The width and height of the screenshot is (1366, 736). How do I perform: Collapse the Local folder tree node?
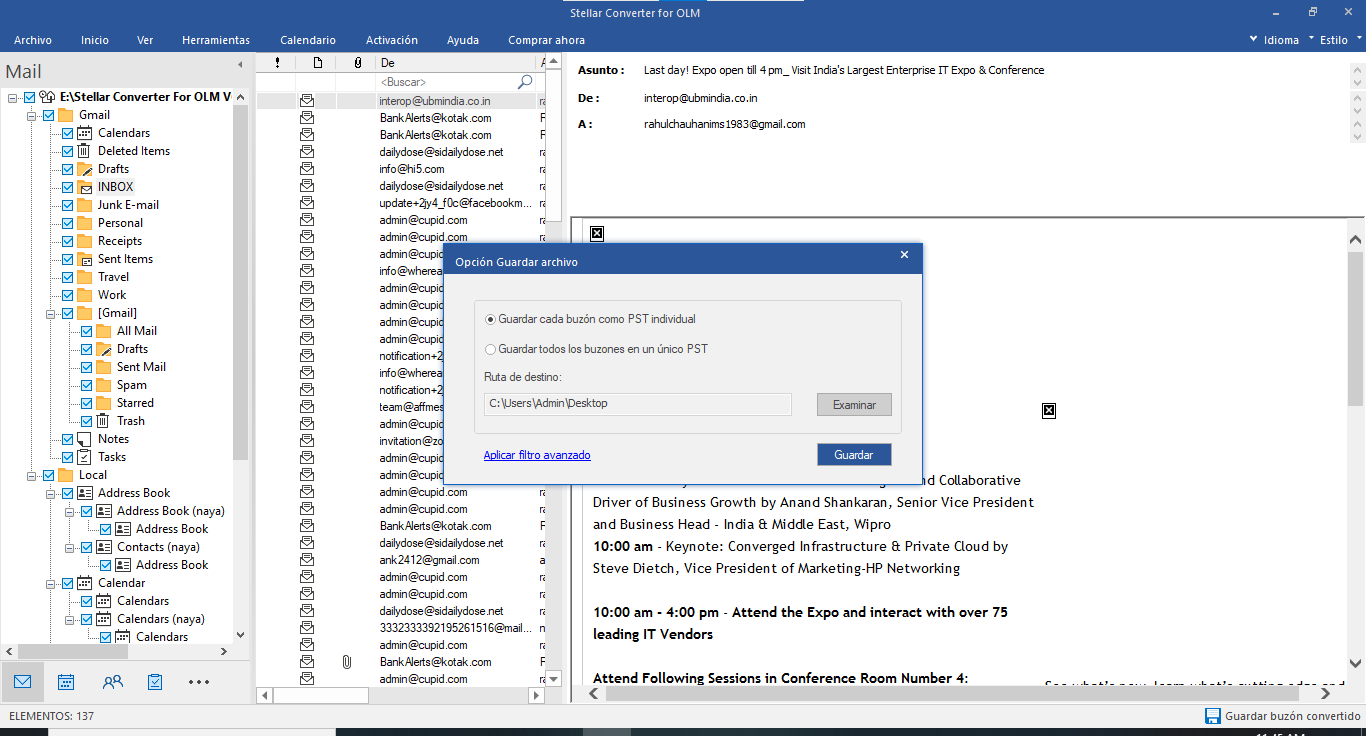pyautogui.click(x=32, y=476)
